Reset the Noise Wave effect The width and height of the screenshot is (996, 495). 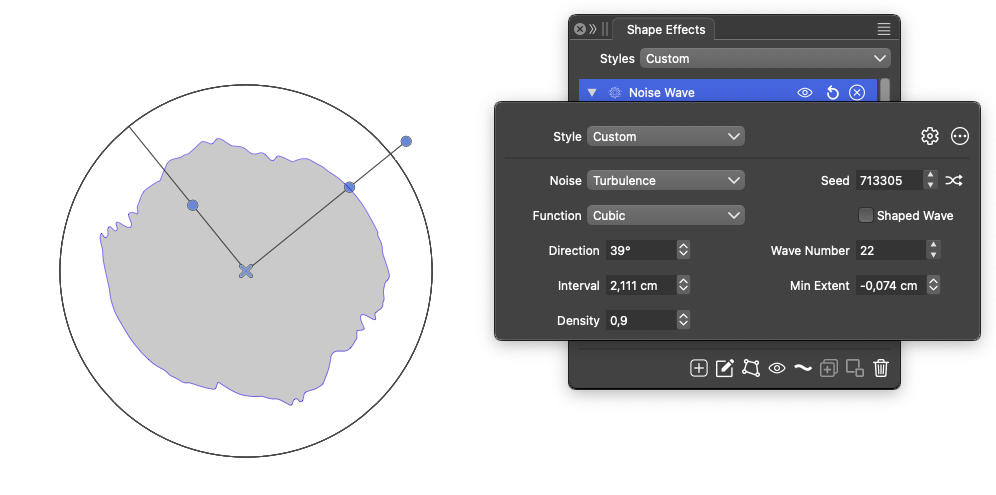click(x=832, y=93)
